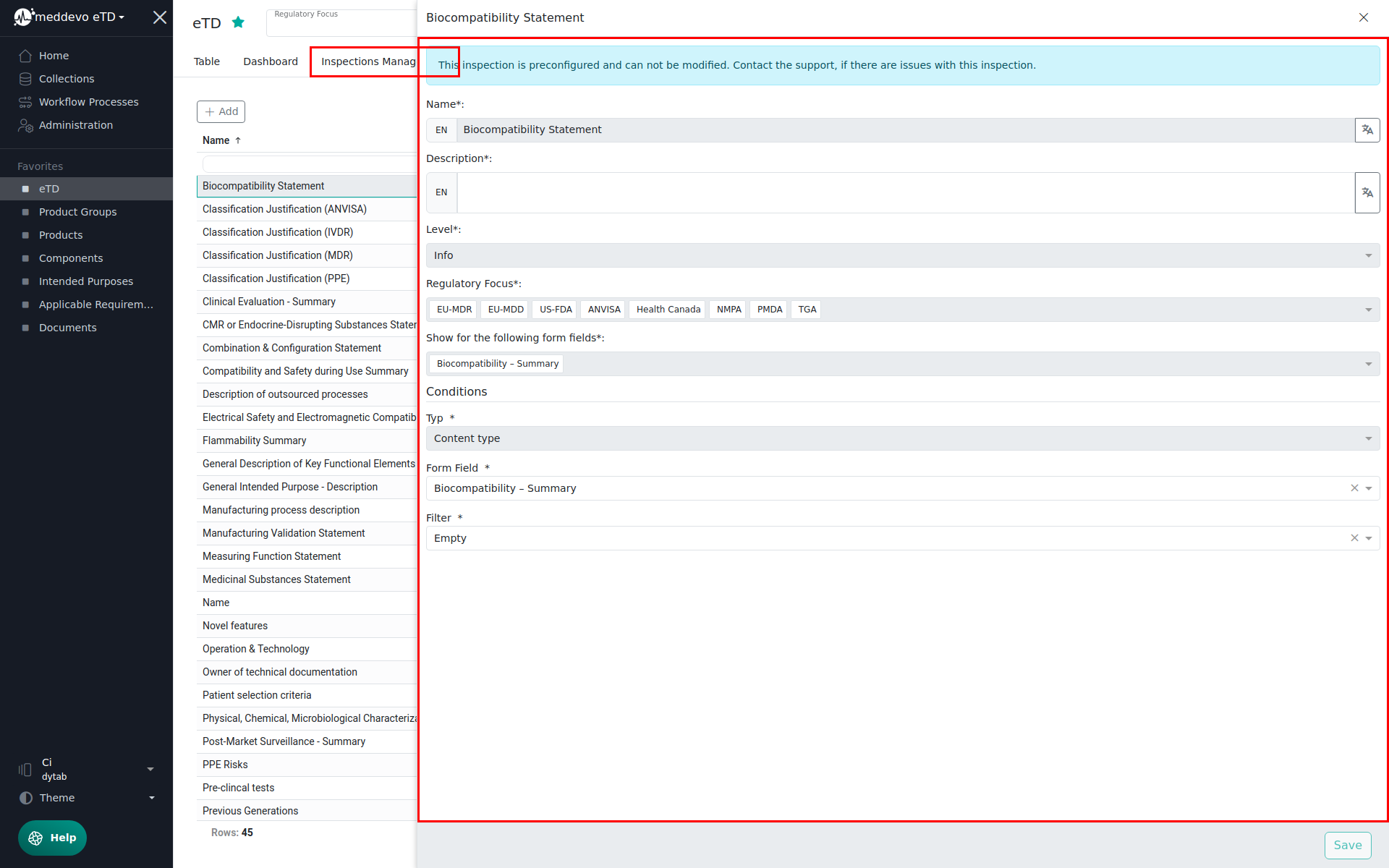Open Workflow Processes in the sidebar
Screen dimensions: 1389x868
[x=88, y=102]
